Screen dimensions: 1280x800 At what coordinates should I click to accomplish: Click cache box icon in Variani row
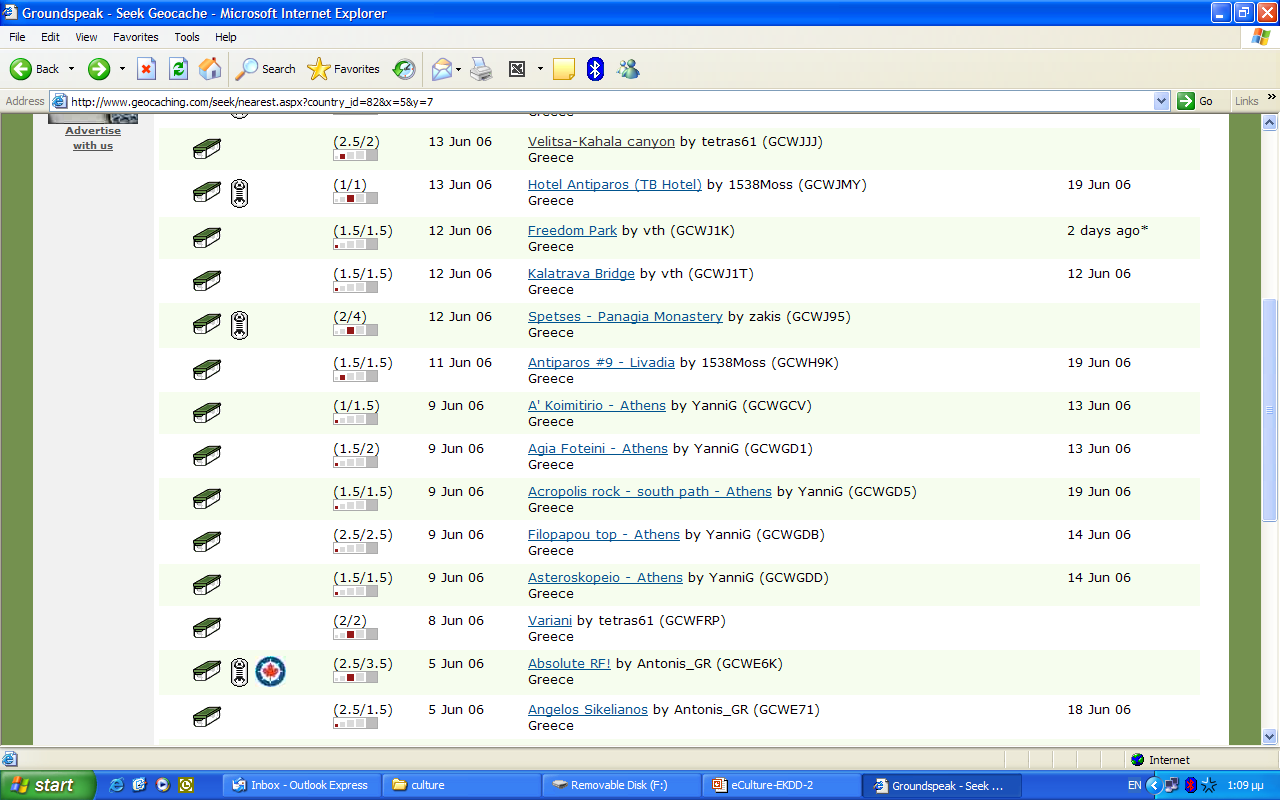207,628
